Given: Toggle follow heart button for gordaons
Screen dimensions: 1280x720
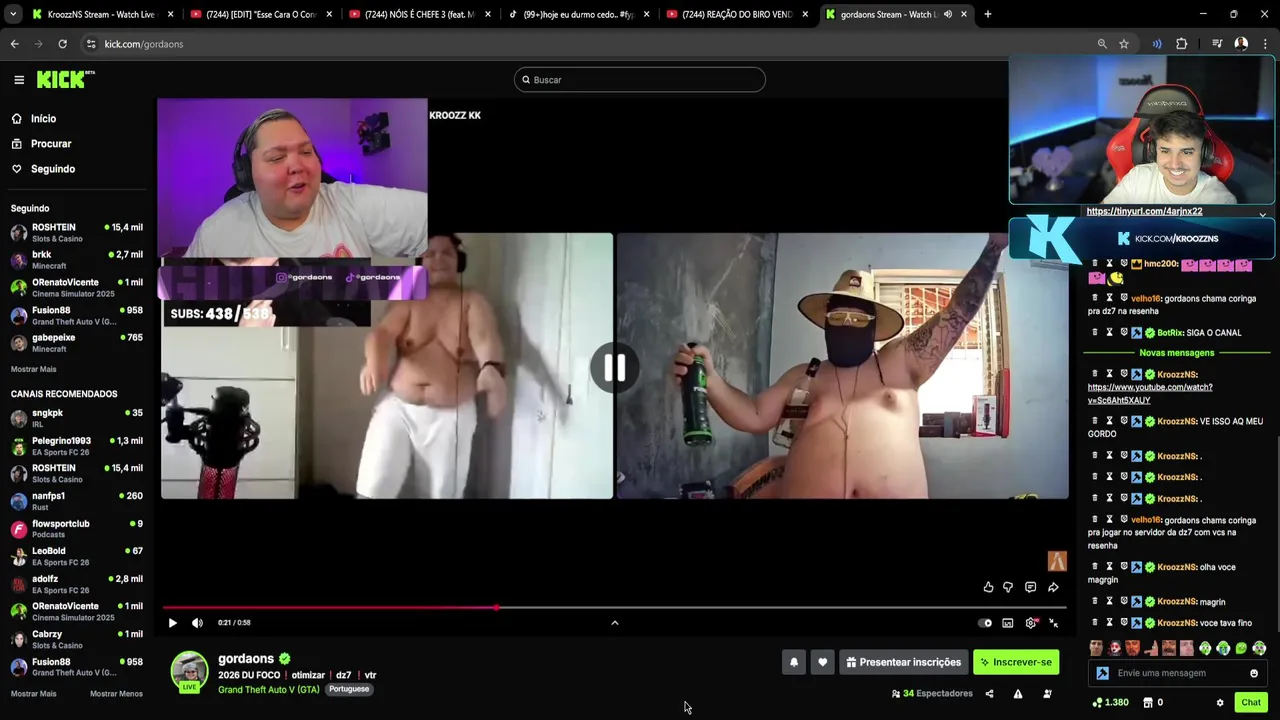Looking at the screenshot, I should 822,662.
